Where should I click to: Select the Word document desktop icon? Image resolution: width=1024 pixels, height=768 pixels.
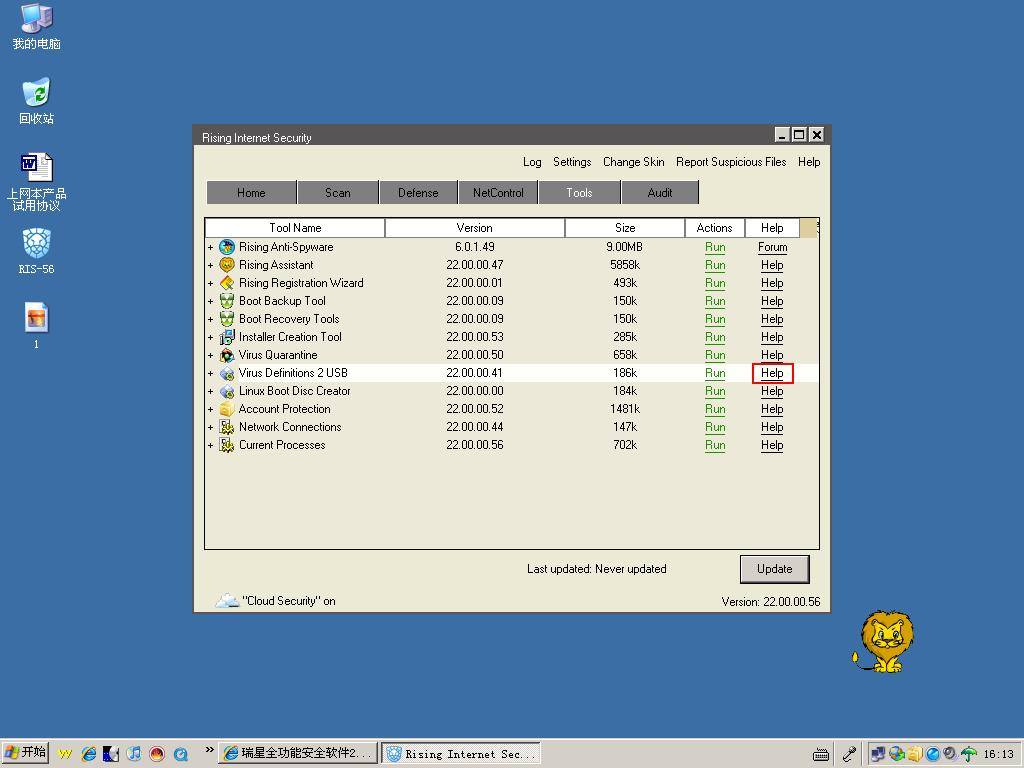(x=37, y=182)
